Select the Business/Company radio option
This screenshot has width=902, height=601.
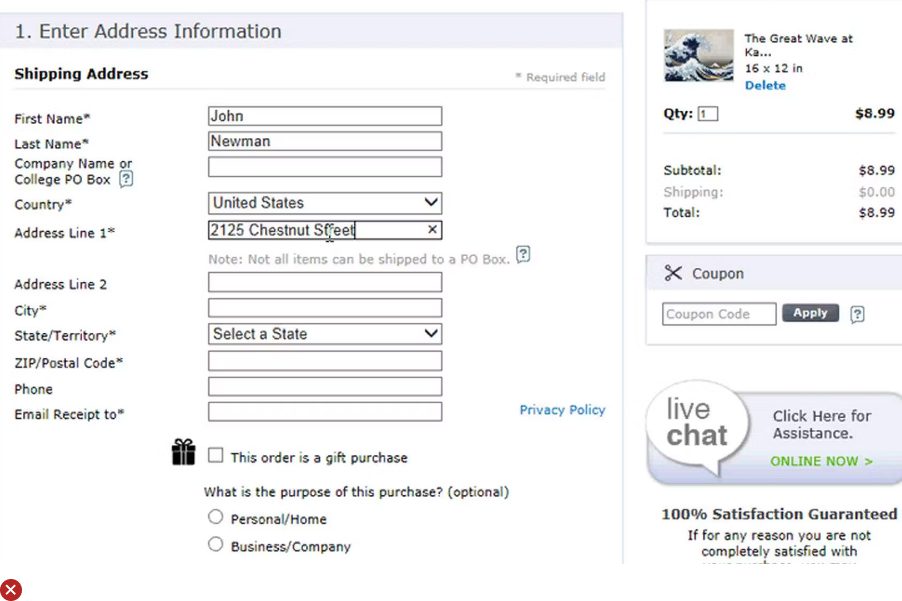[215, 545]
